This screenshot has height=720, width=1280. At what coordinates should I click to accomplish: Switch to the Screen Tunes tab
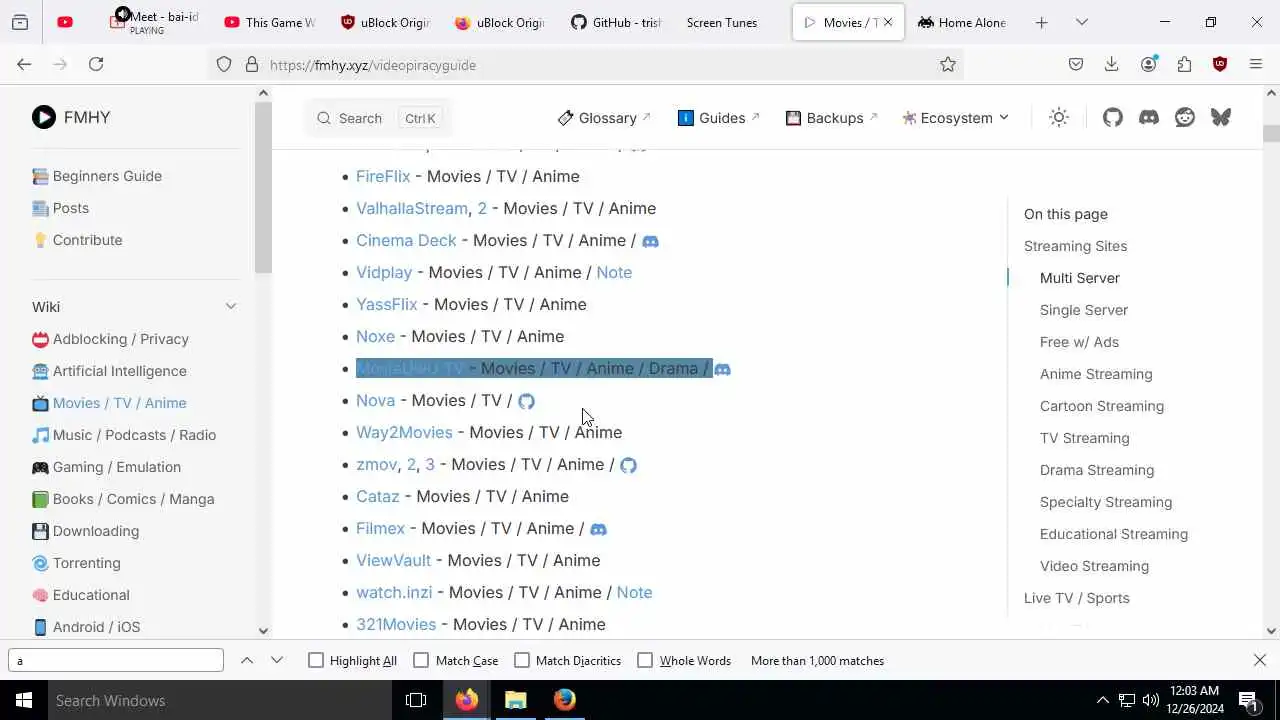click(x=730, y=22)
